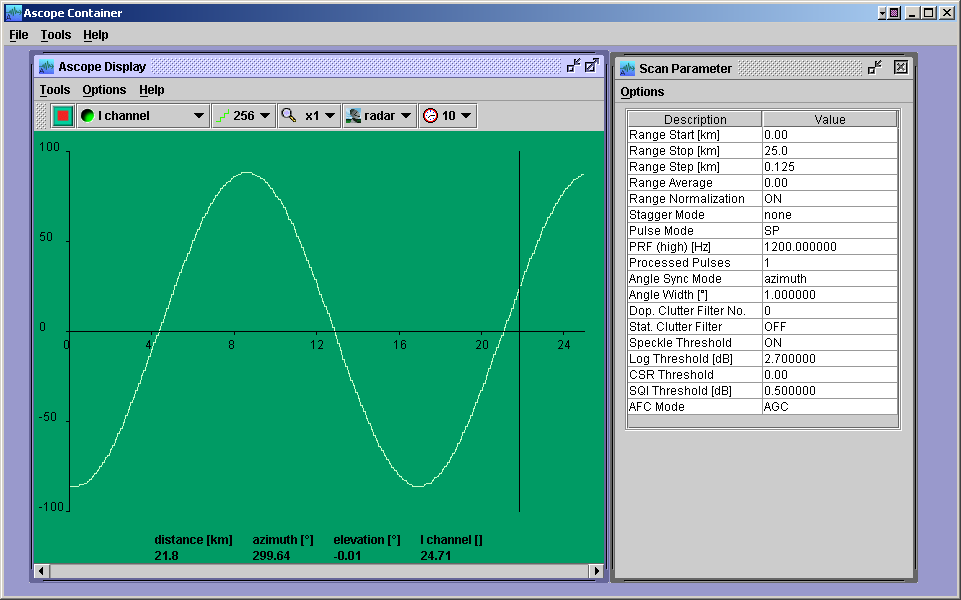Open the Options menu in Scan Parameter
This screenshot has height=600, width=961.
pos(642,92)
